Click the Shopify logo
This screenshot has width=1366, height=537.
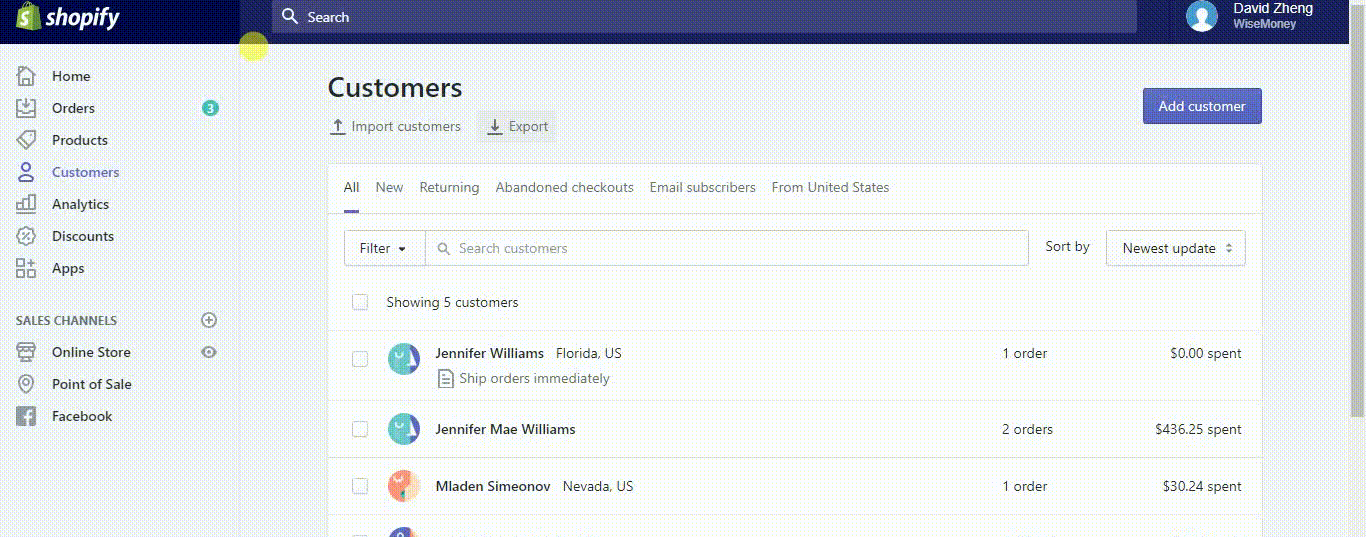67,17
